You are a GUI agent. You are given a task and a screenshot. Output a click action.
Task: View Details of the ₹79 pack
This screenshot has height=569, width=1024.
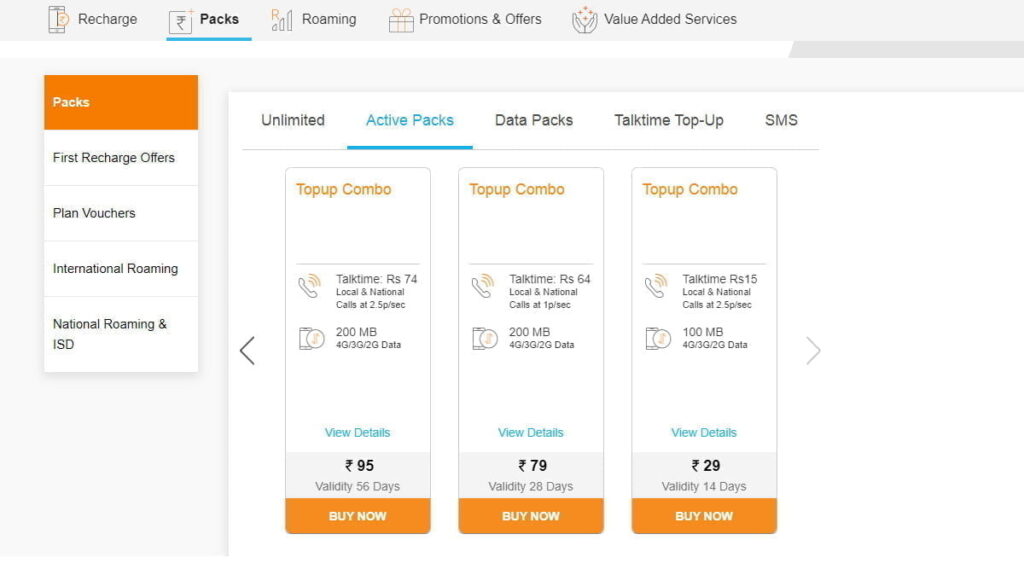[530, 432]
